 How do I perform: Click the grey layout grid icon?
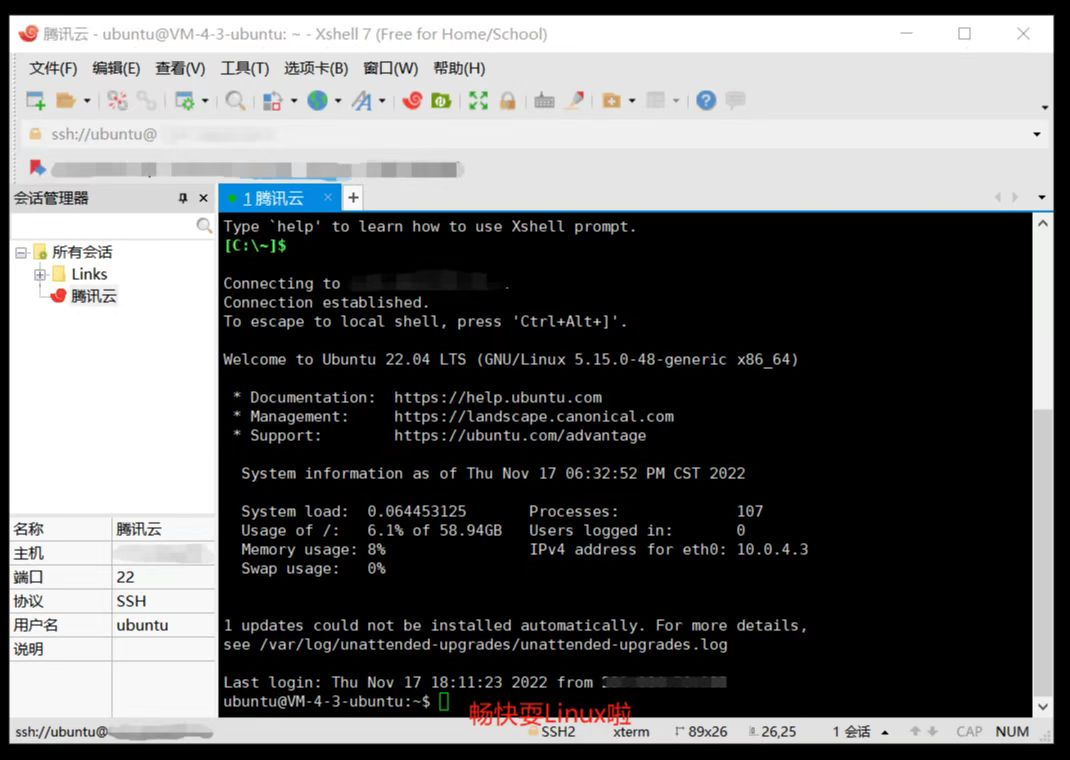656,101
